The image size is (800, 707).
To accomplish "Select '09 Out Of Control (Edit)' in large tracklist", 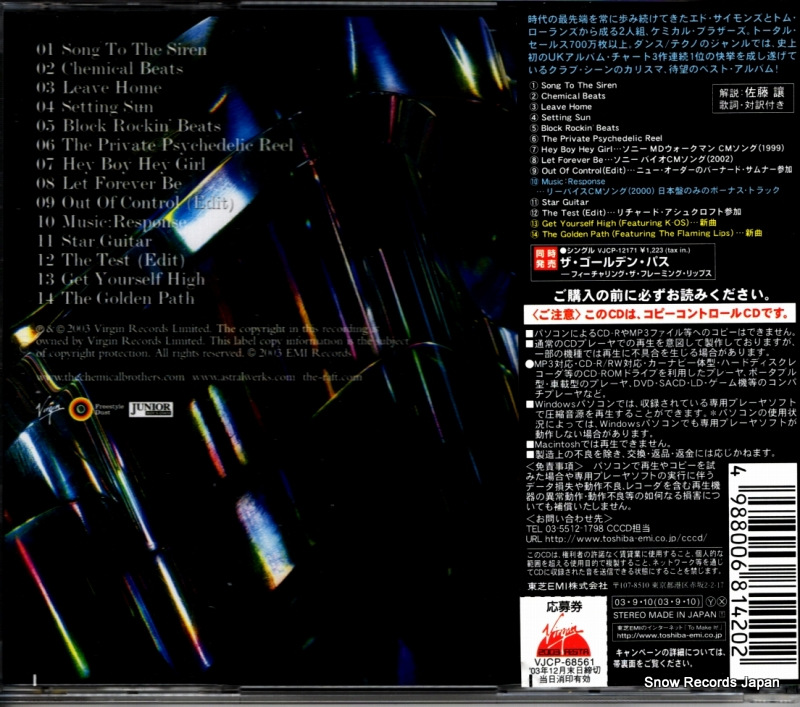I will 135,203.
